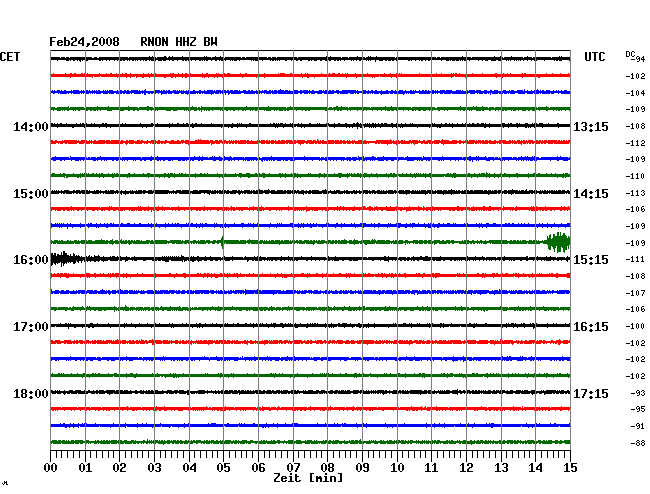The image size is (650, 494).
Task: Click the -95 DC offset value
Action: (x=638, y=409)
